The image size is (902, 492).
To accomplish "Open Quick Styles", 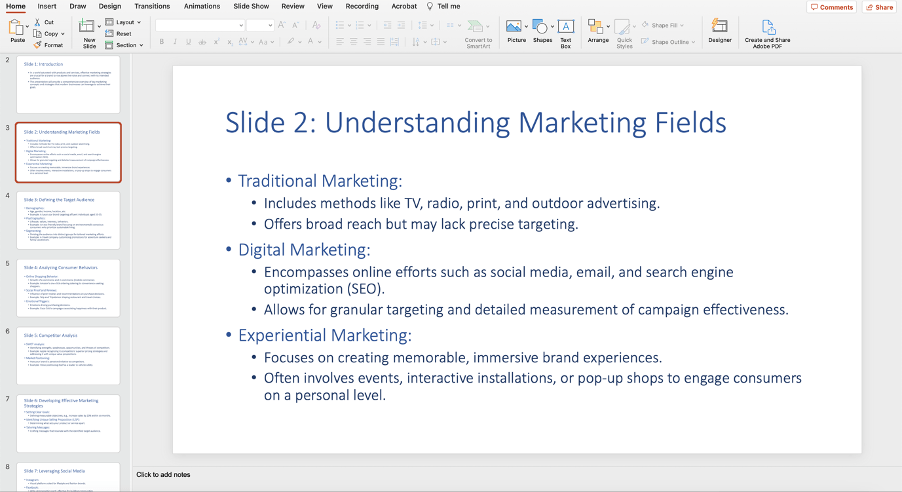I will click(625, 33).
